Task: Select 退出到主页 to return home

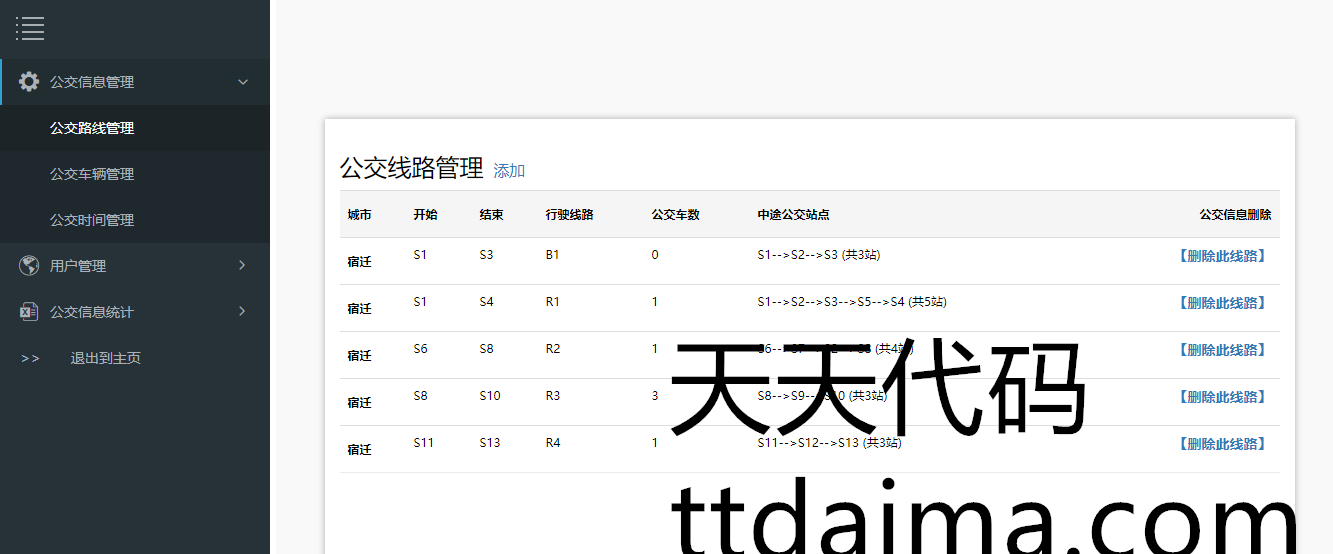Action: 105,358
